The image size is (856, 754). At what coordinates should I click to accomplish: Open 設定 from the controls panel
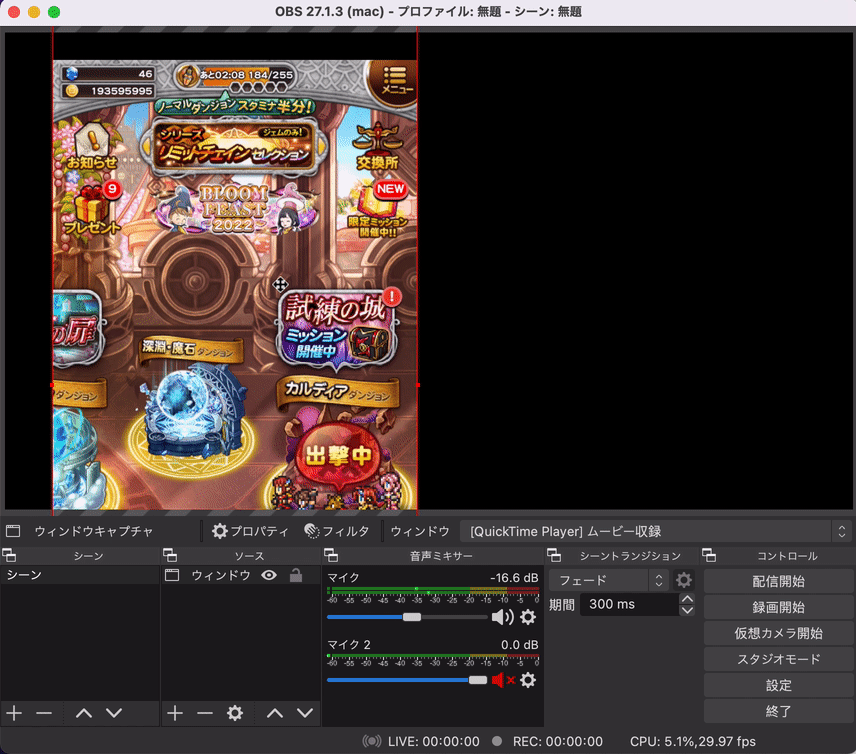click(x=778, y=685)
